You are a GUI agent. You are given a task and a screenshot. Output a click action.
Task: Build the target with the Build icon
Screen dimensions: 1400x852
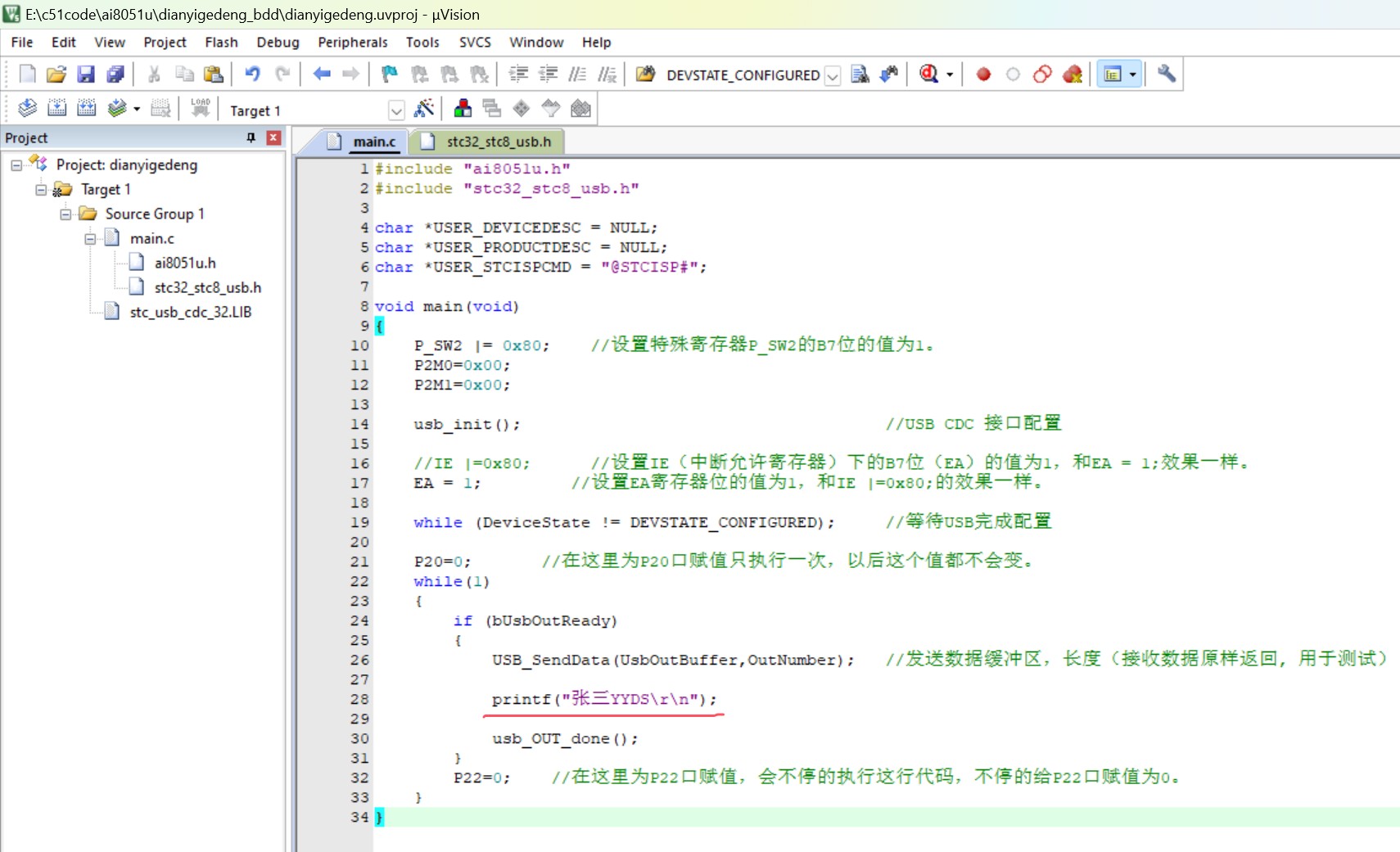pos(56,109)
